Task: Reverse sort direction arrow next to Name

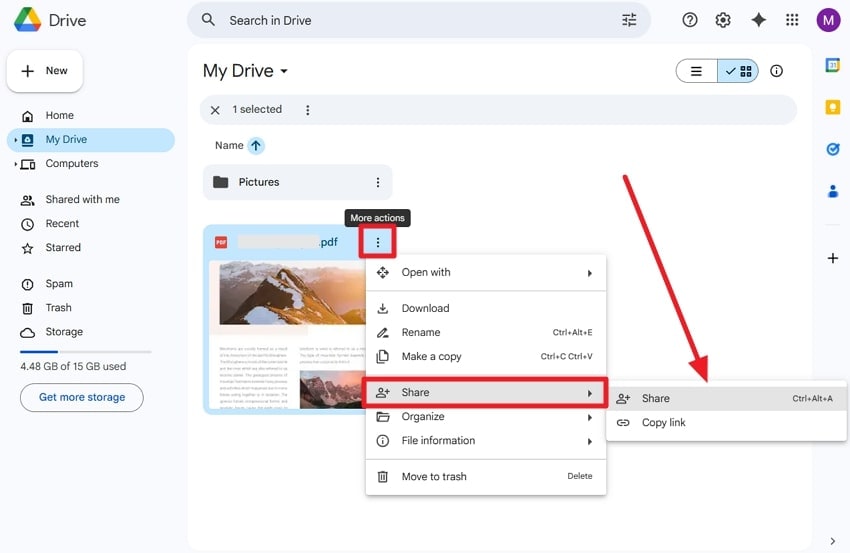Action: click(256, 146)
